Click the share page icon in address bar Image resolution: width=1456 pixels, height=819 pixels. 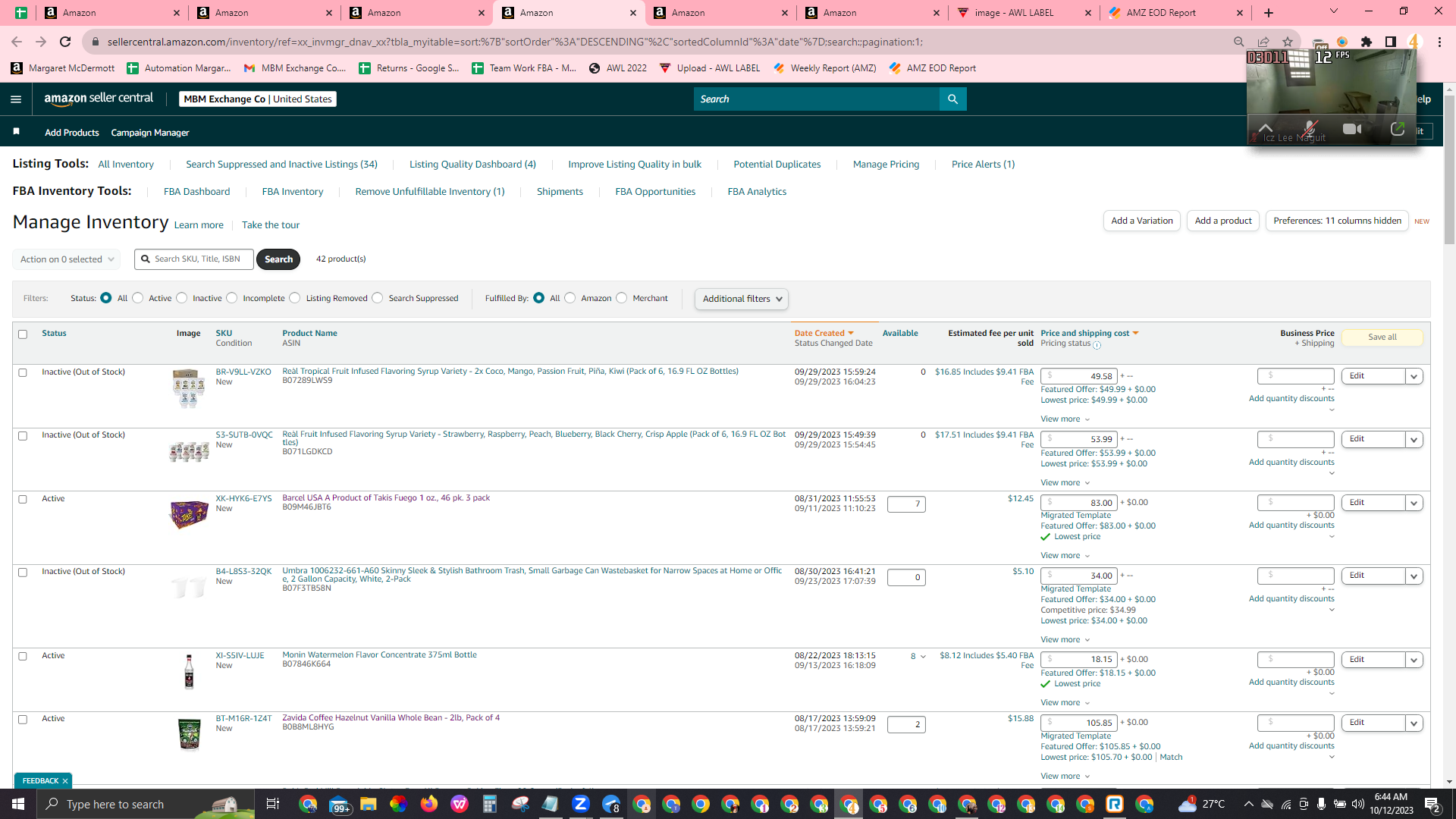(x=1263, y=42)
